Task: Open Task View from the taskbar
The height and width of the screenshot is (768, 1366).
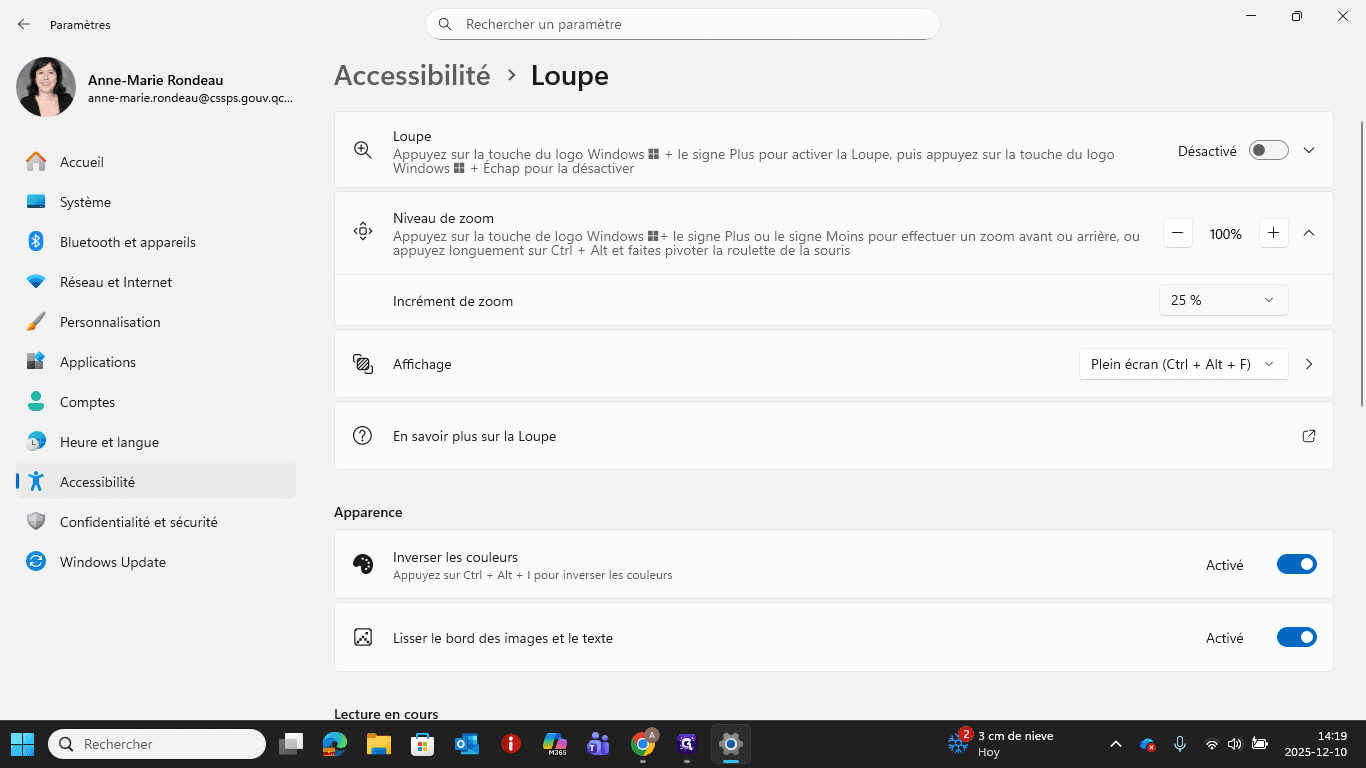Action: pos(291,744)
